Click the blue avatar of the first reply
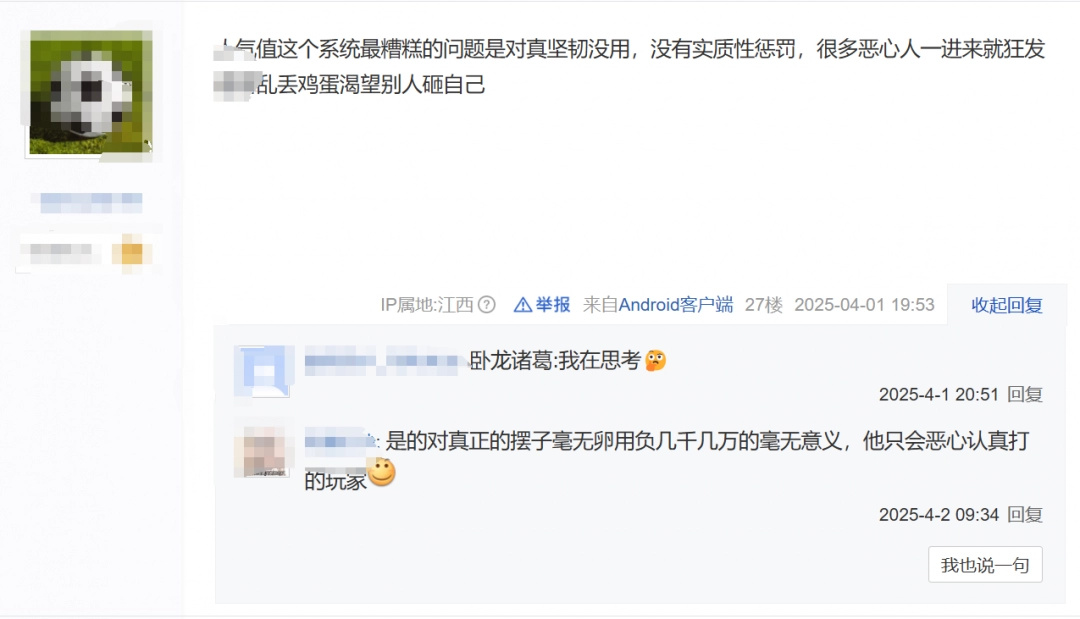 [x=262, y=372]
